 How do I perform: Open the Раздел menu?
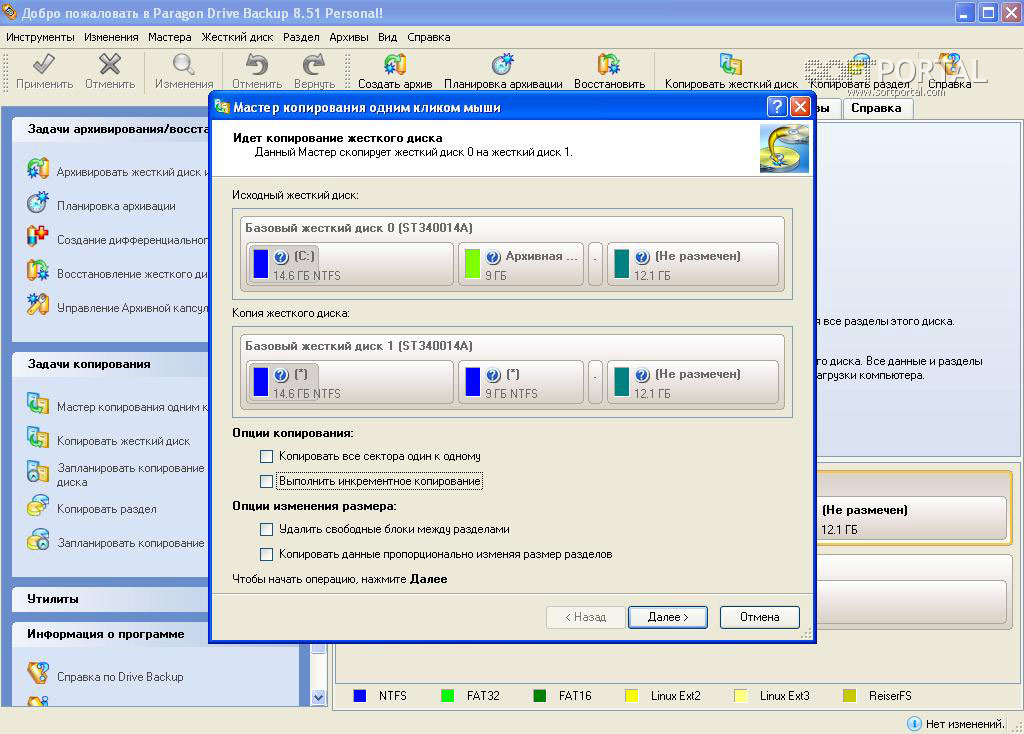point(301,37)
